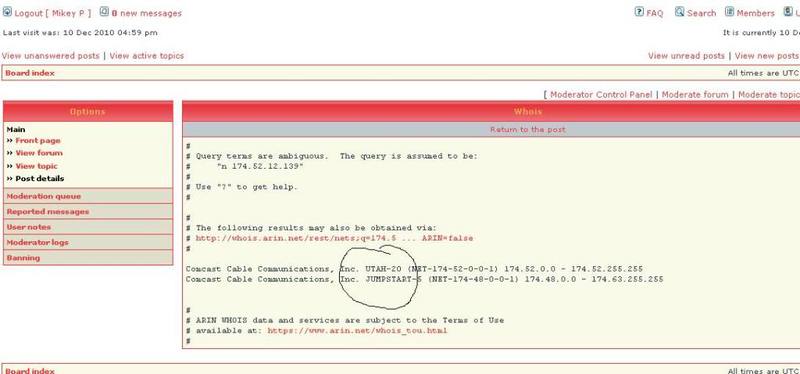800x374 pixels.
Task: Open the Moderate topic link
Action: [769, 94]
